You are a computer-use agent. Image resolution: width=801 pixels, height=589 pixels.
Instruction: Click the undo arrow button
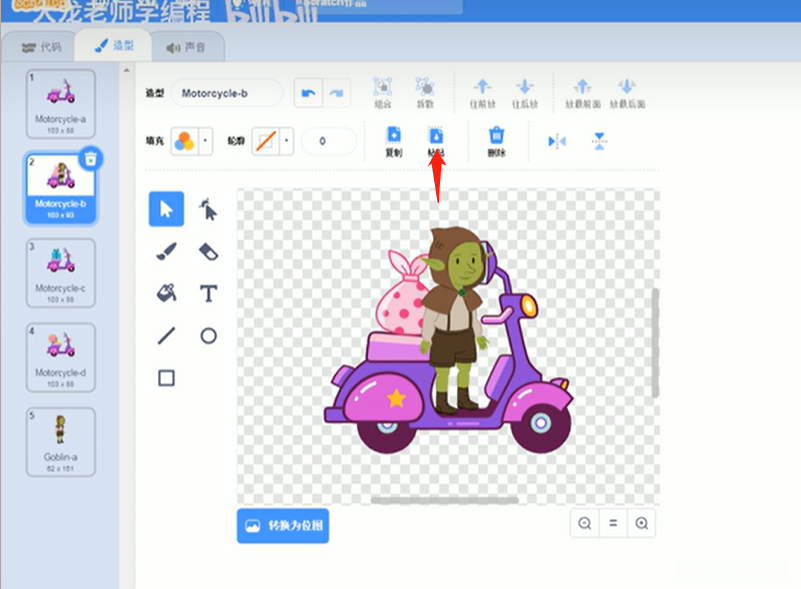click(x=308, y=94)
